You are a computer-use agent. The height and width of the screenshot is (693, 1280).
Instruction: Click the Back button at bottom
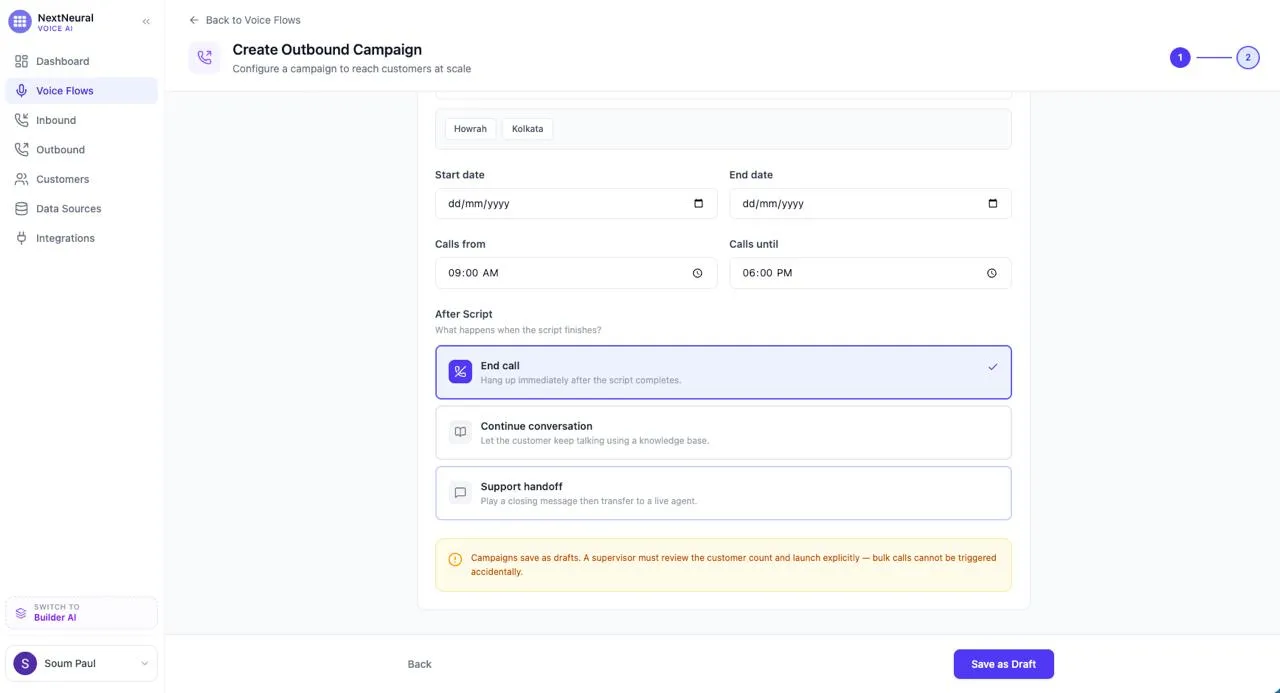[x=420, y=664]
